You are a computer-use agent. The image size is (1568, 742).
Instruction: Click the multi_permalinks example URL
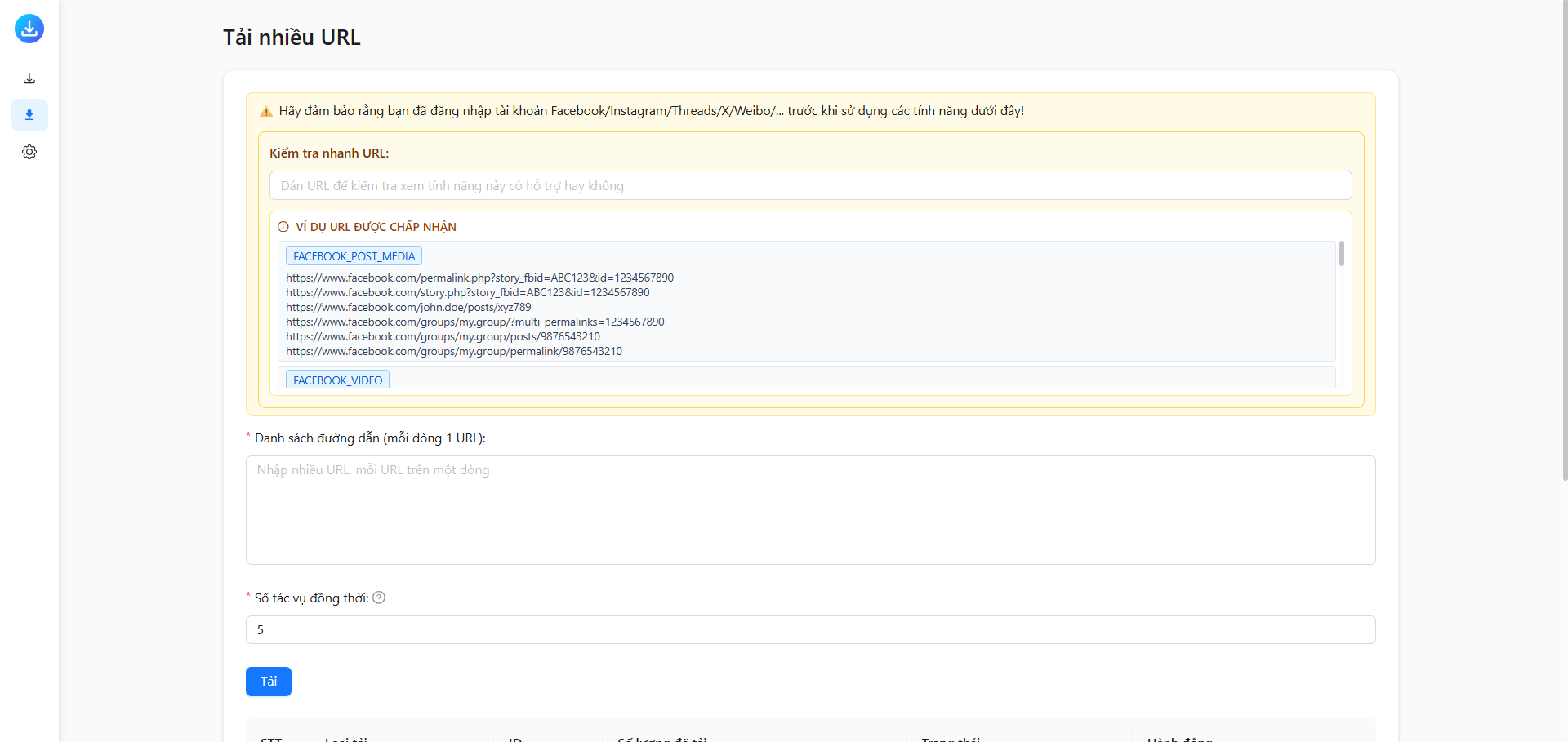click(475, 322)
